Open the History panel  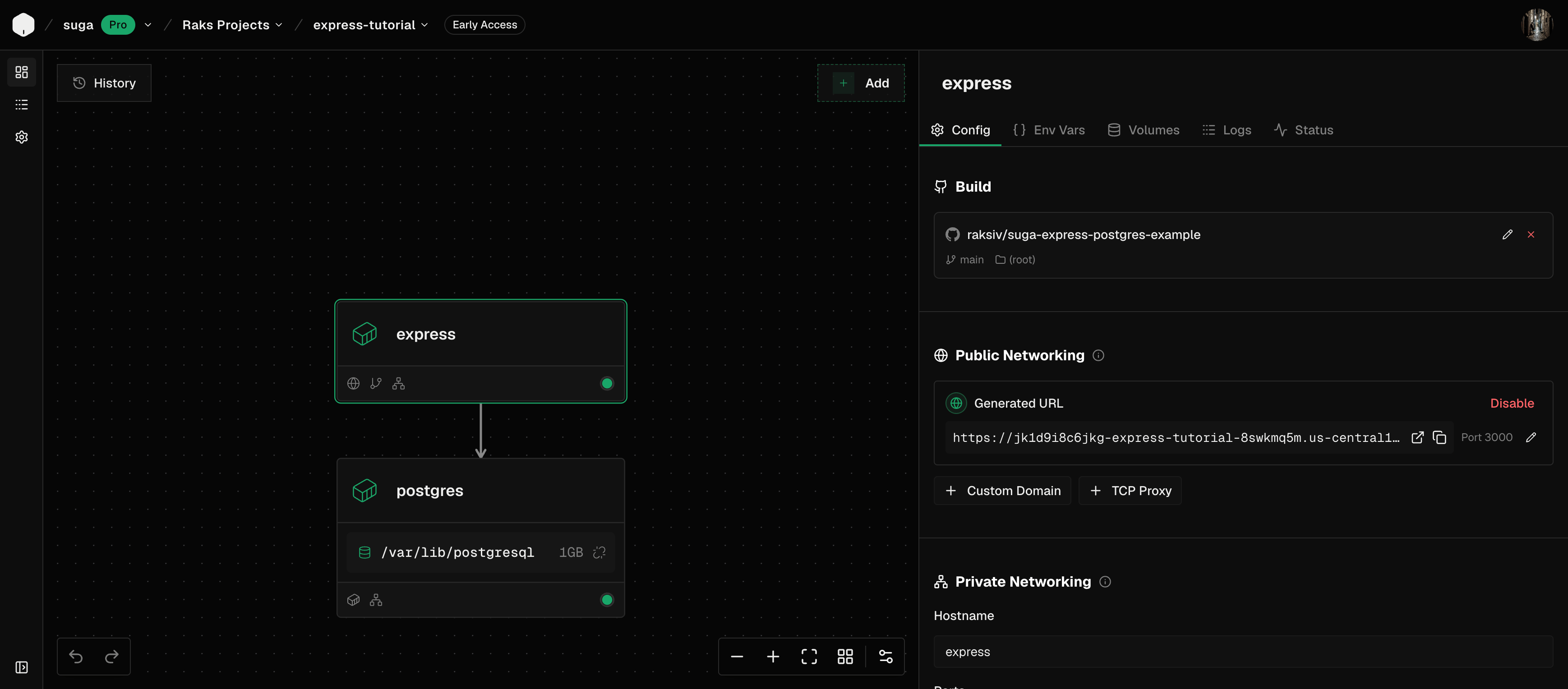104,83
